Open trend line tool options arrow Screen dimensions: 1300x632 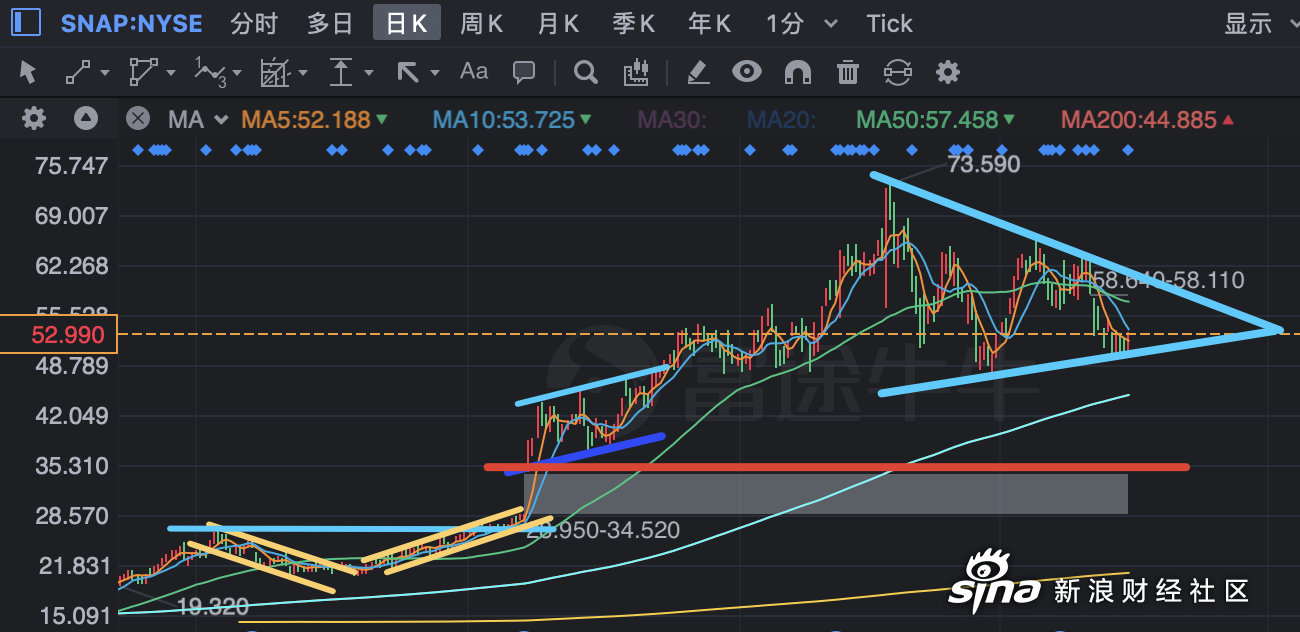(x=106, y=73)
